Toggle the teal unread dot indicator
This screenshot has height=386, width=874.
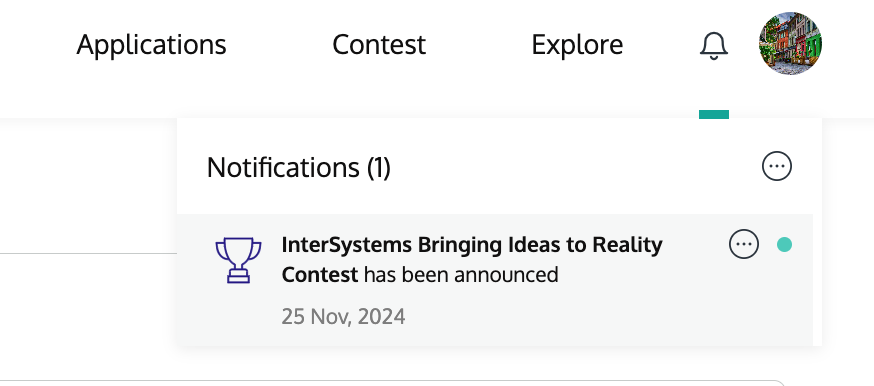[x=784, y=245]
